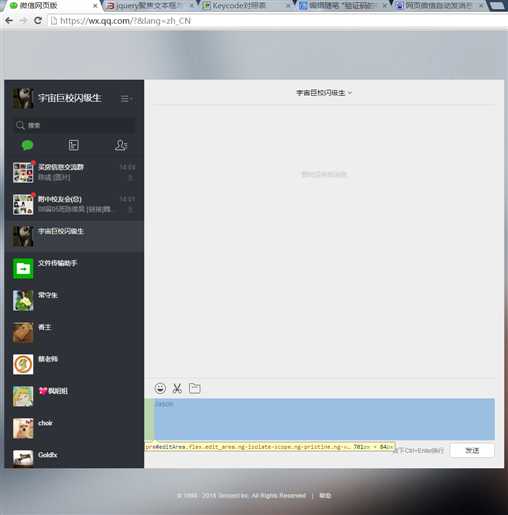The width and height of the screenshot is (508, 515).
Task: Close the Keycode browser tab
Action: (288, 6)
